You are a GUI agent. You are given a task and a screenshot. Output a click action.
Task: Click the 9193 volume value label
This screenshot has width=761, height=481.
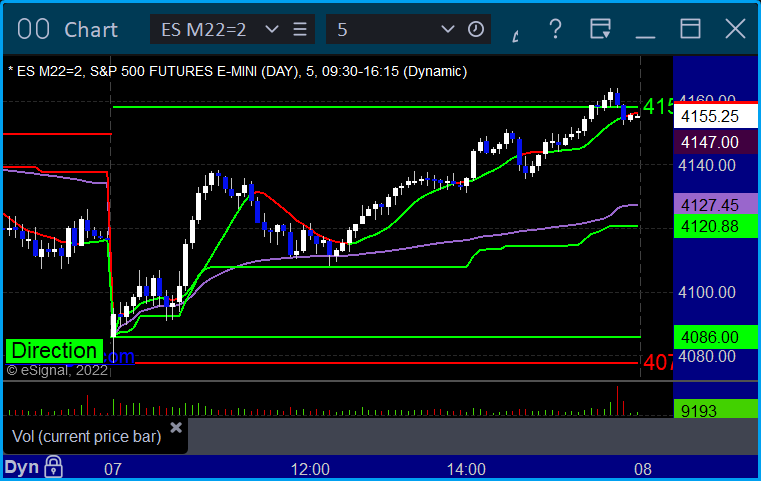715,411
